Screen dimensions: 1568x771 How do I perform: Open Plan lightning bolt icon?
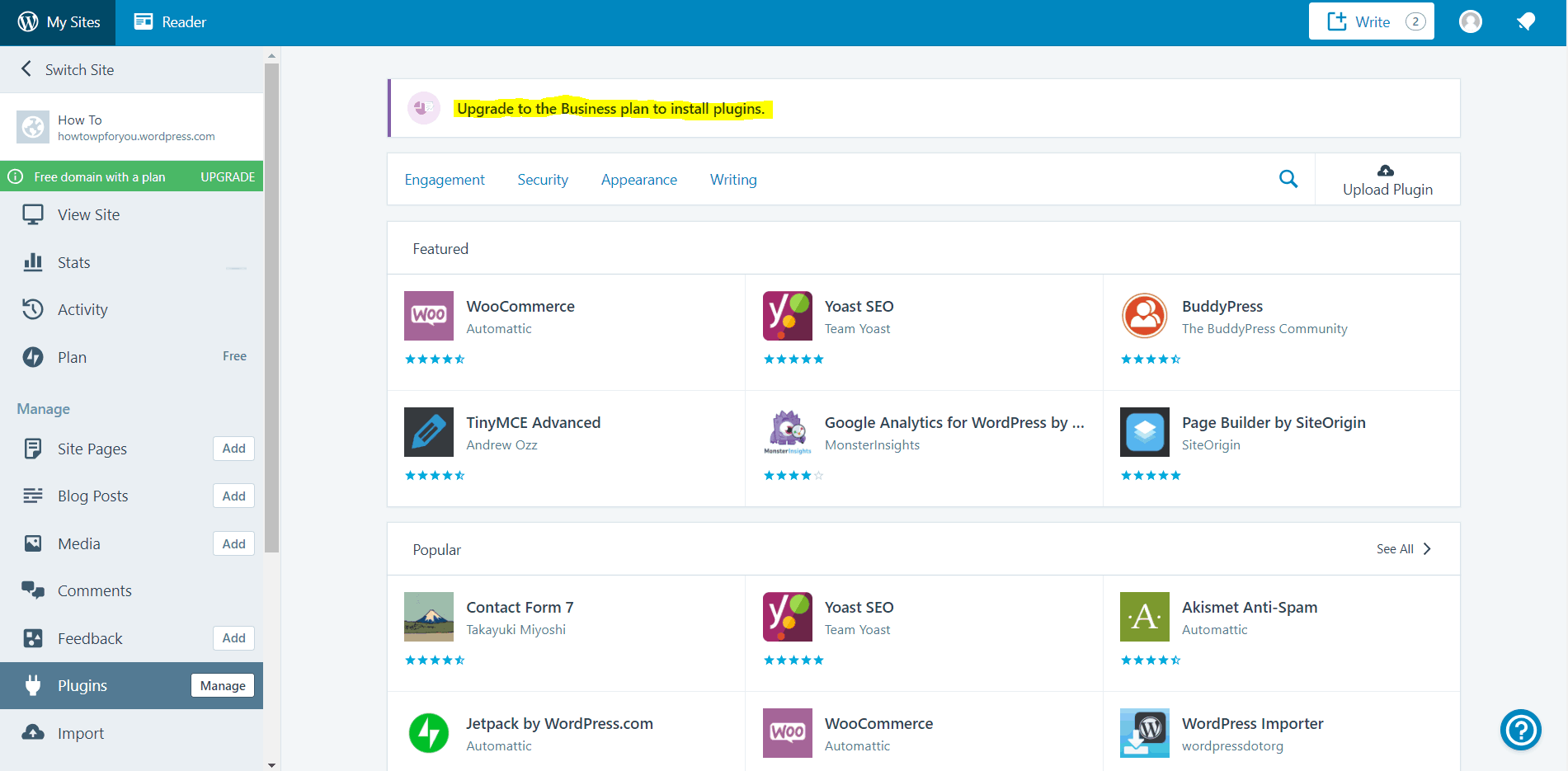point(33,357)
